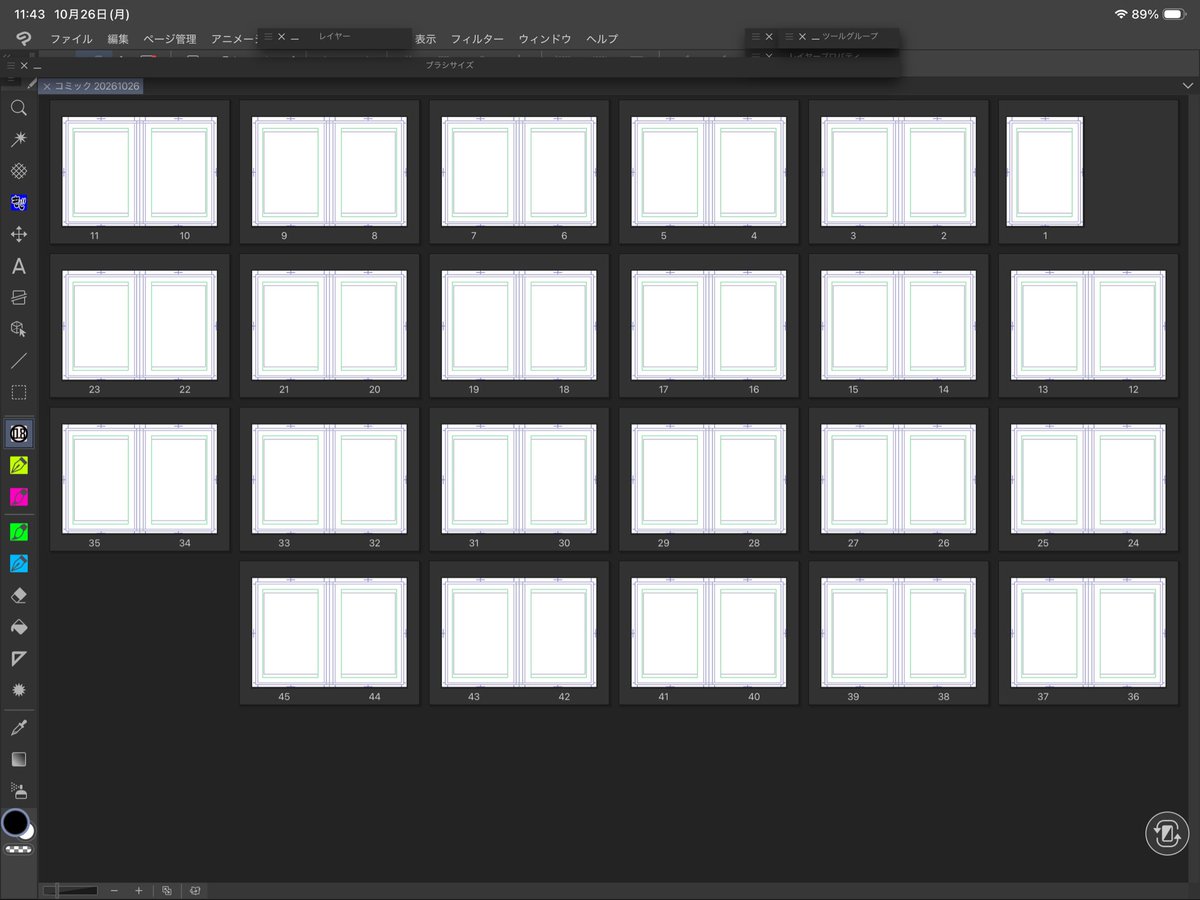Select the Move layer tool
Screen dimensions: 1200x900
(18, 234)
